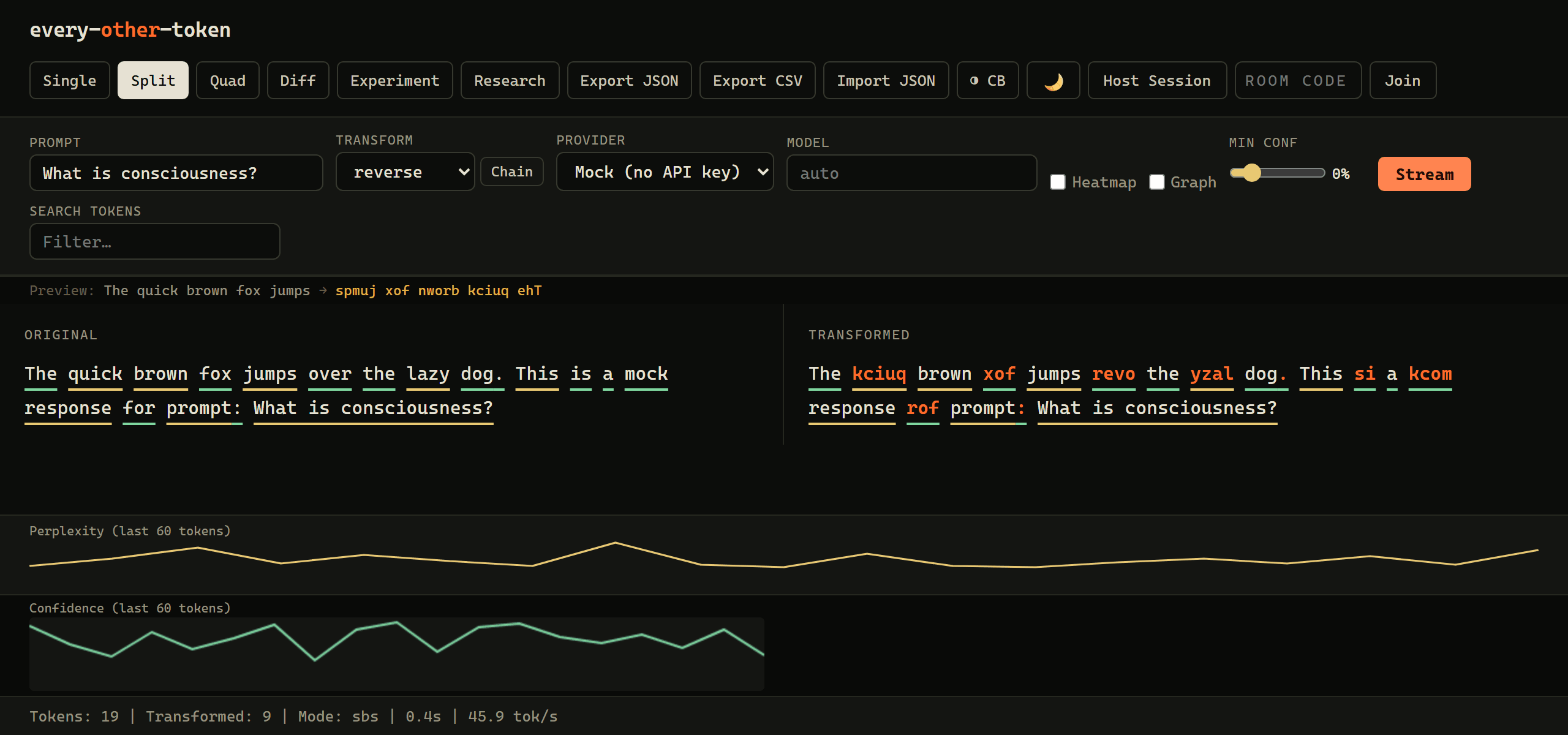Click the TRANSFORMED panel heading

[859, 335]
